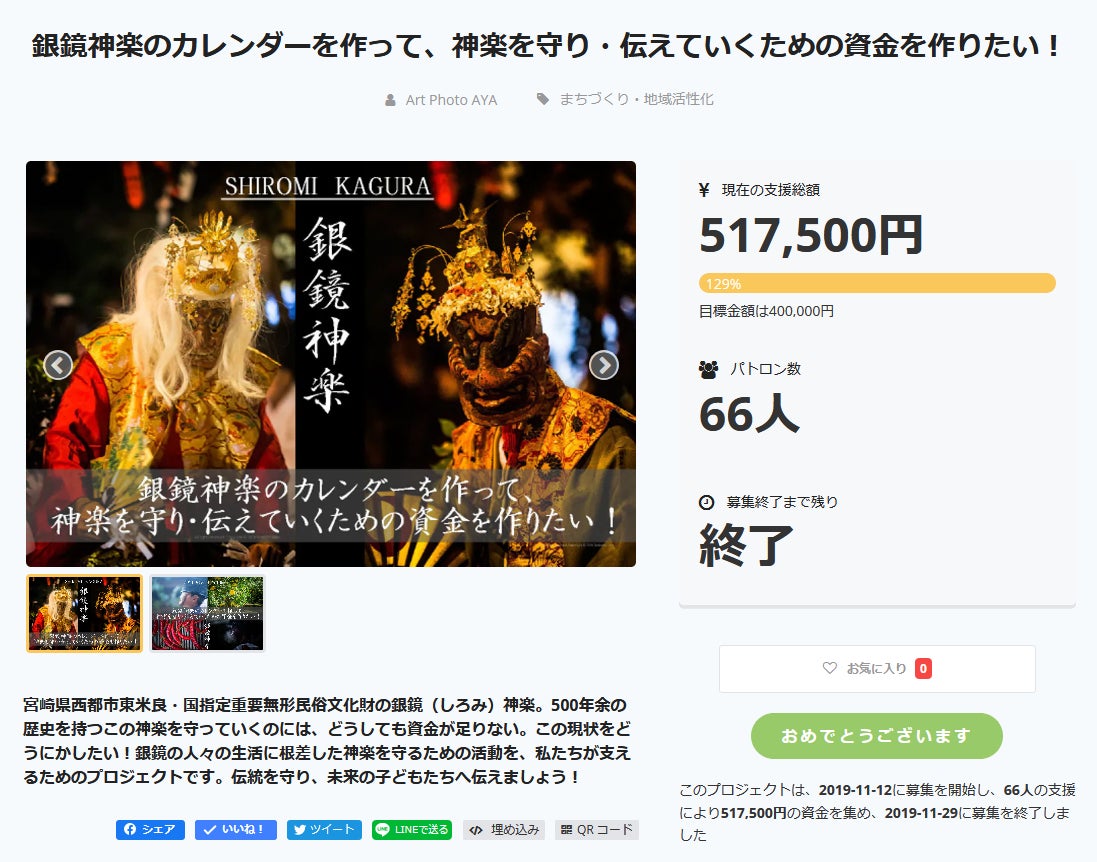Click the Facebook シェア share button
This screenshot has height=862, width=1097.
(x=150, y=830)
